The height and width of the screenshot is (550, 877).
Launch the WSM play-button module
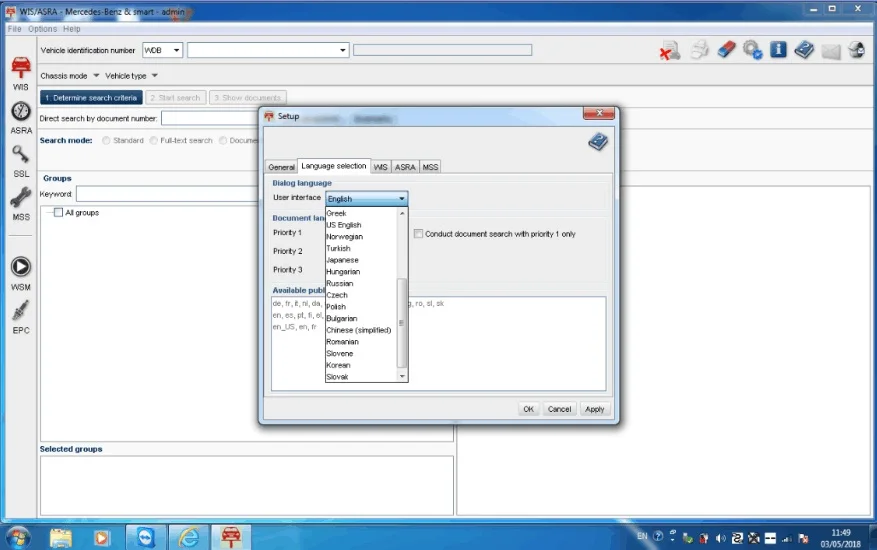(x=21, y=274)
